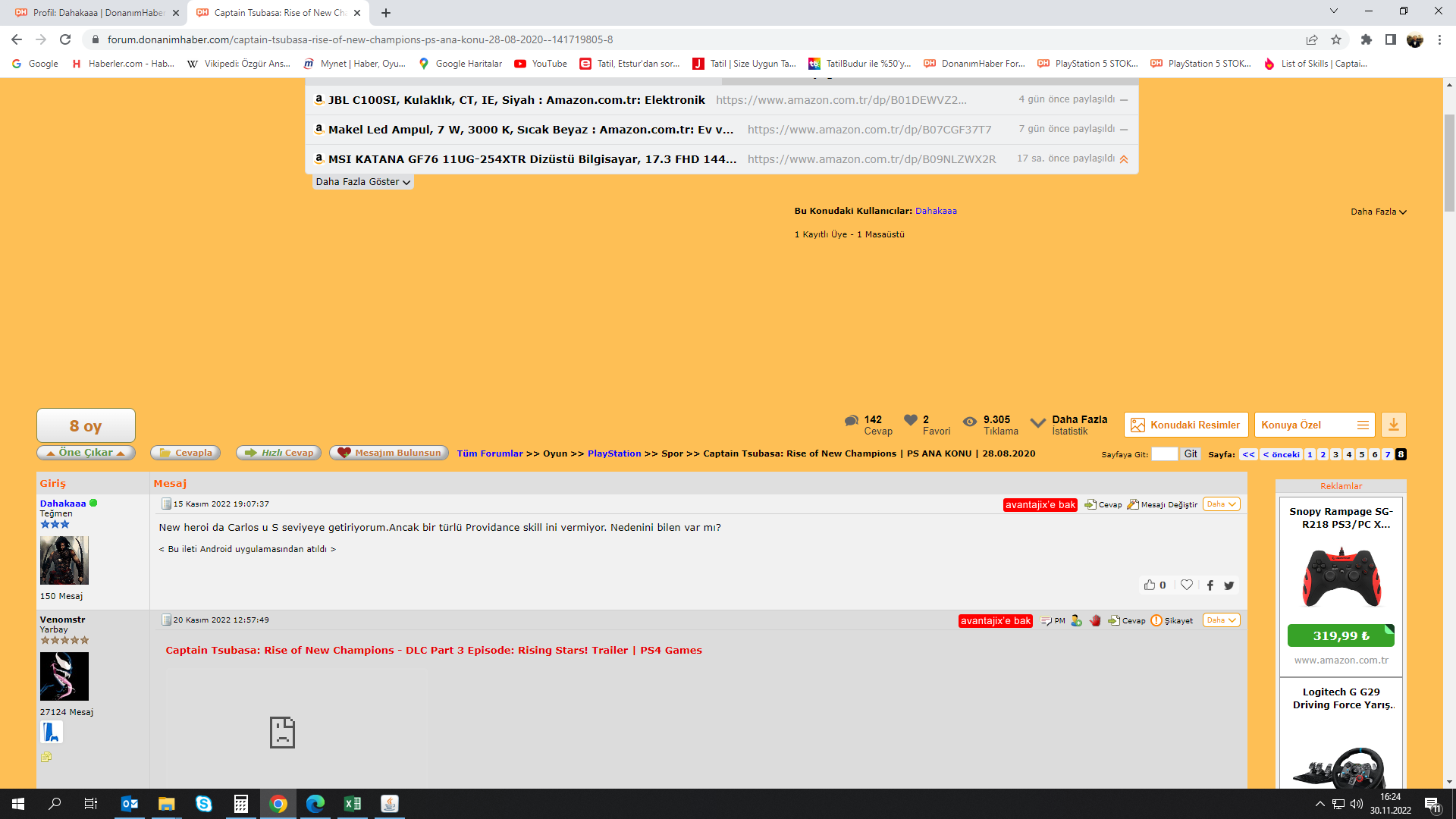Click the Cevapla reply button
The image size is (1456, 819).
click(x=186, y=453)
